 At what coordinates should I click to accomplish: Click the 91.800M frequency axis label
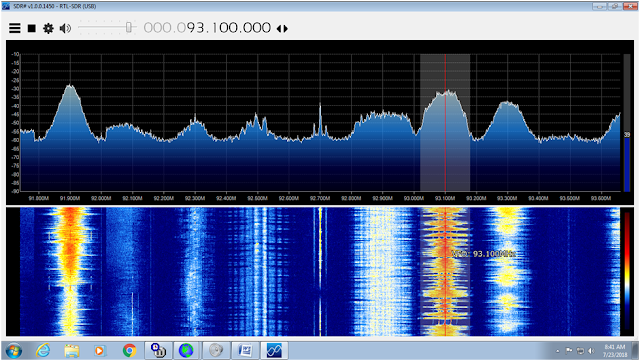[39, 198]
